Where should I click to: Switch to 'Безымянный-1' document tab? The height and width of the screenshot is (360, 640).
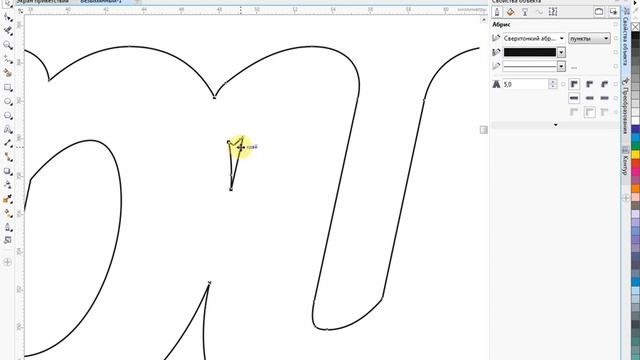[x=101, y=2]
